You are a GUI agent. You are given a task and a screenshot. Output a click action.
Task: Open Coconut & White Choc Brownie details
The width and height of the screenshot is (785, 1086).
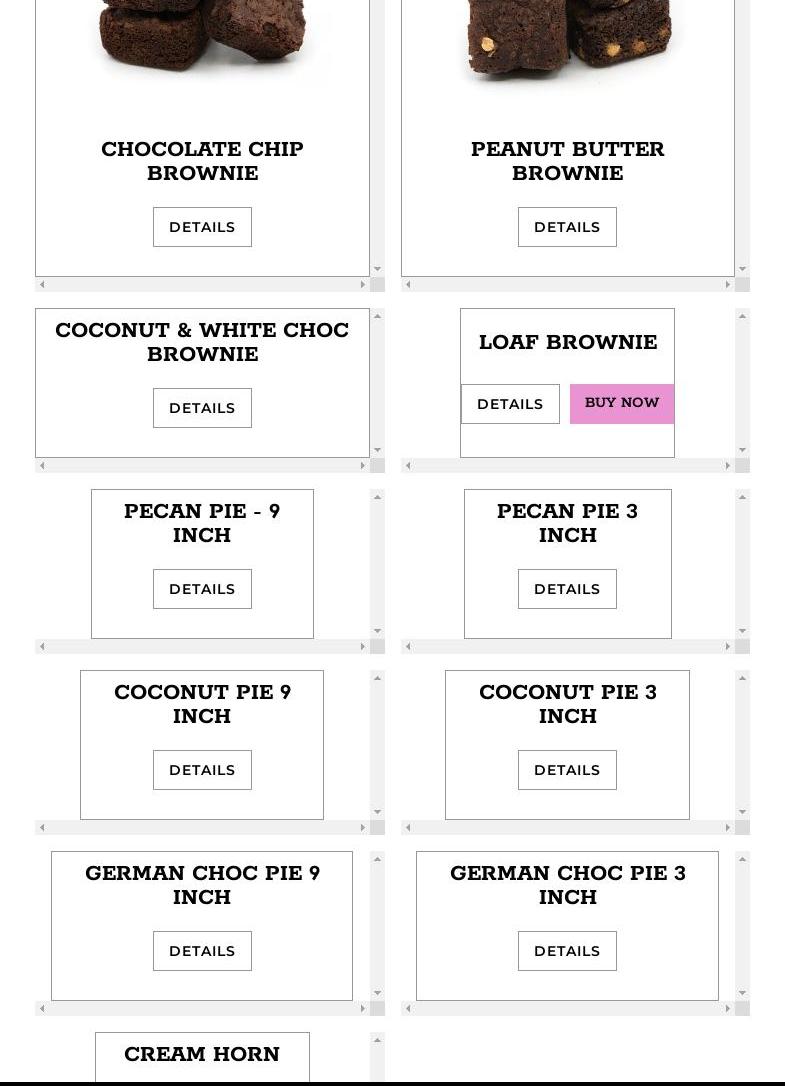tap(202, 408)
